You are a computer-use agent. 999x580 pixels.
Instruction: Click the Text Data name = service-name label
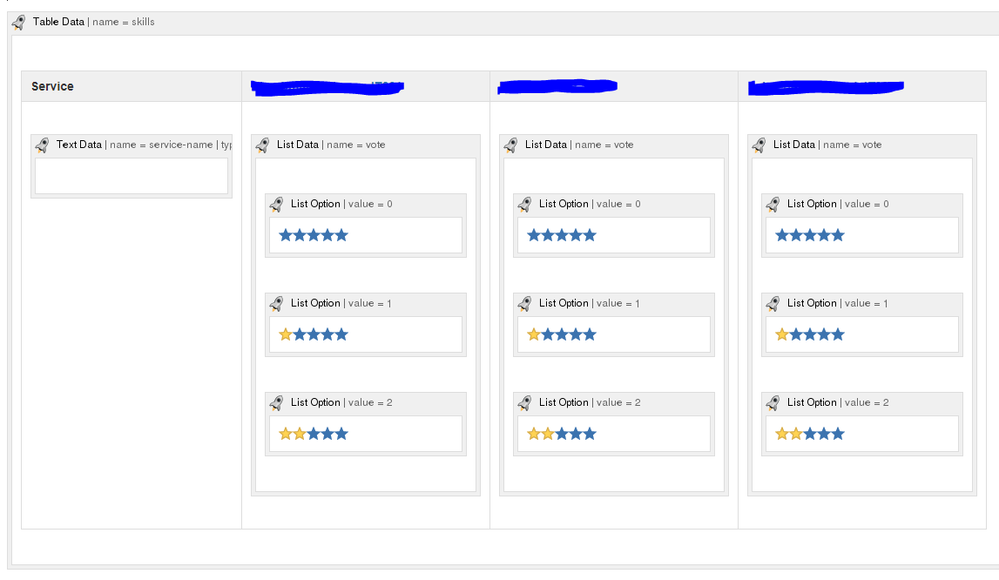[x=144, y=145]
